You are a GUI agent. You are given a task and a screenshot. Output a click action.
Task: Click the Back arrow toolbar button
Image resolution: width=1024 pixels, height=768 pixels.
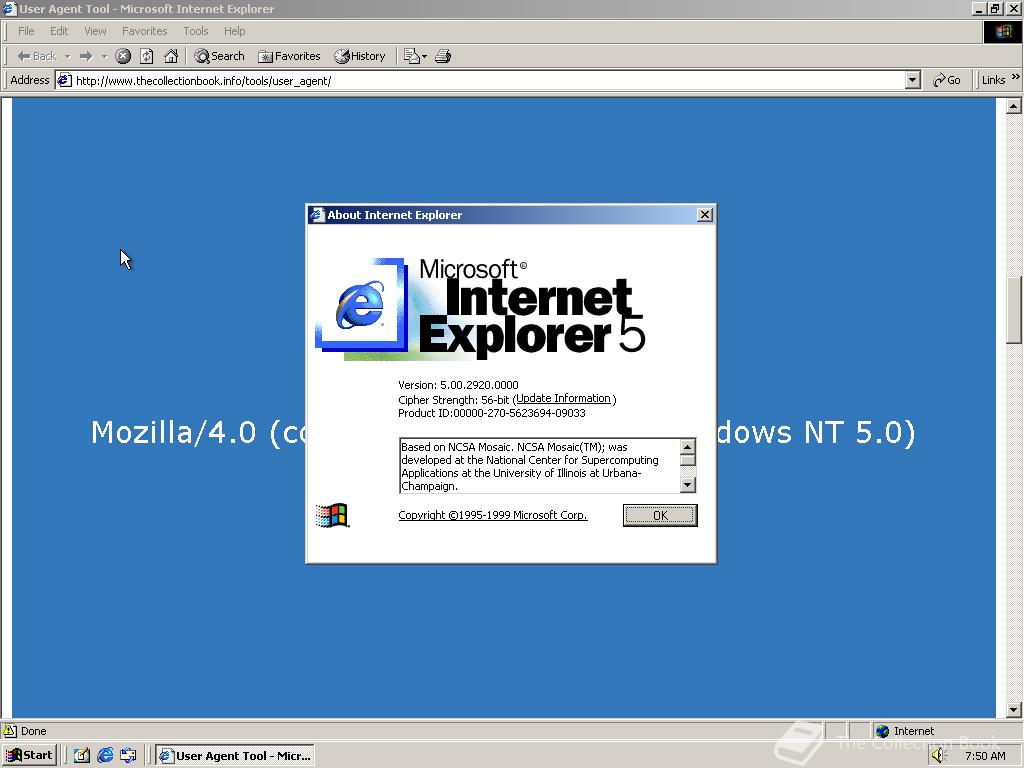click(x=37, y=56)
